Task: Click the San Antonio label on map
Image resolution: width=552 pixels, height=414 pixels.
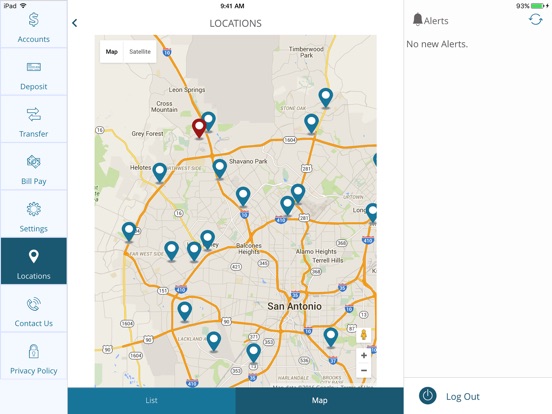Action: coord(294,306)
